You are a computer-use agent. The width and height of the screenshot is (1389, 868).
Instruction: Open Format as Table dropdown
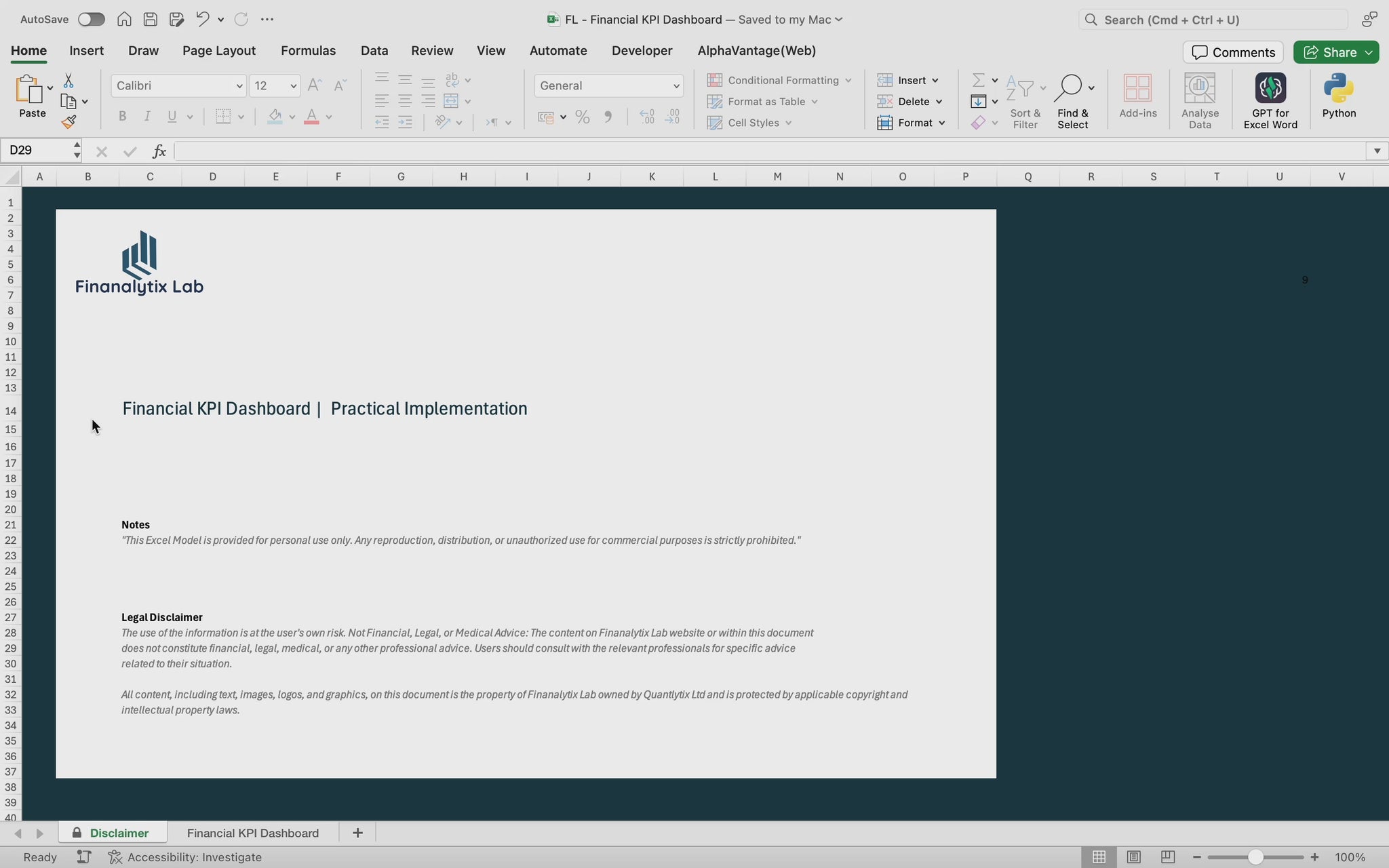[x=762, y=101]
